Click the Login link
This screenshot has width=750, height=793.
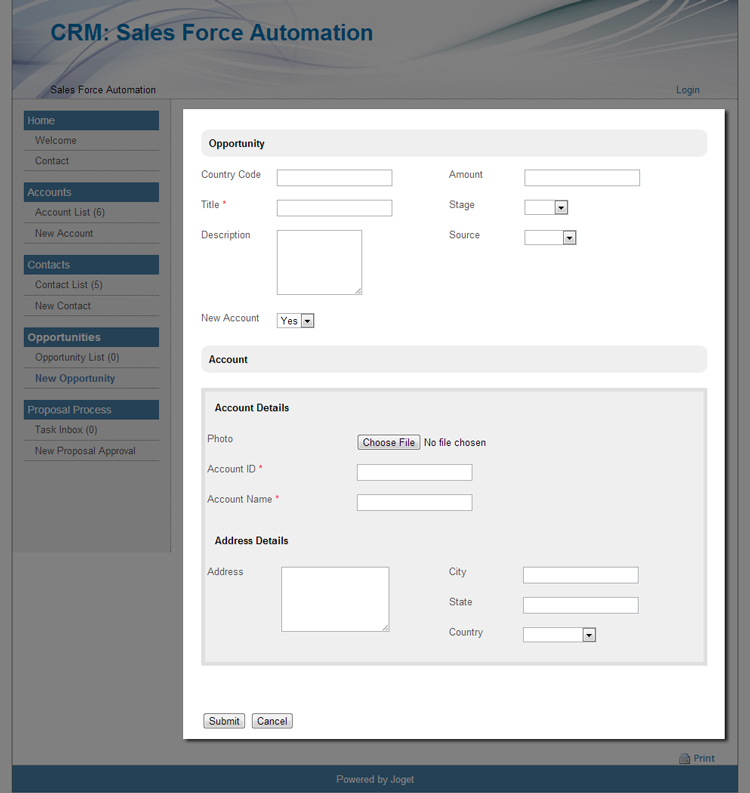[688, 90]
